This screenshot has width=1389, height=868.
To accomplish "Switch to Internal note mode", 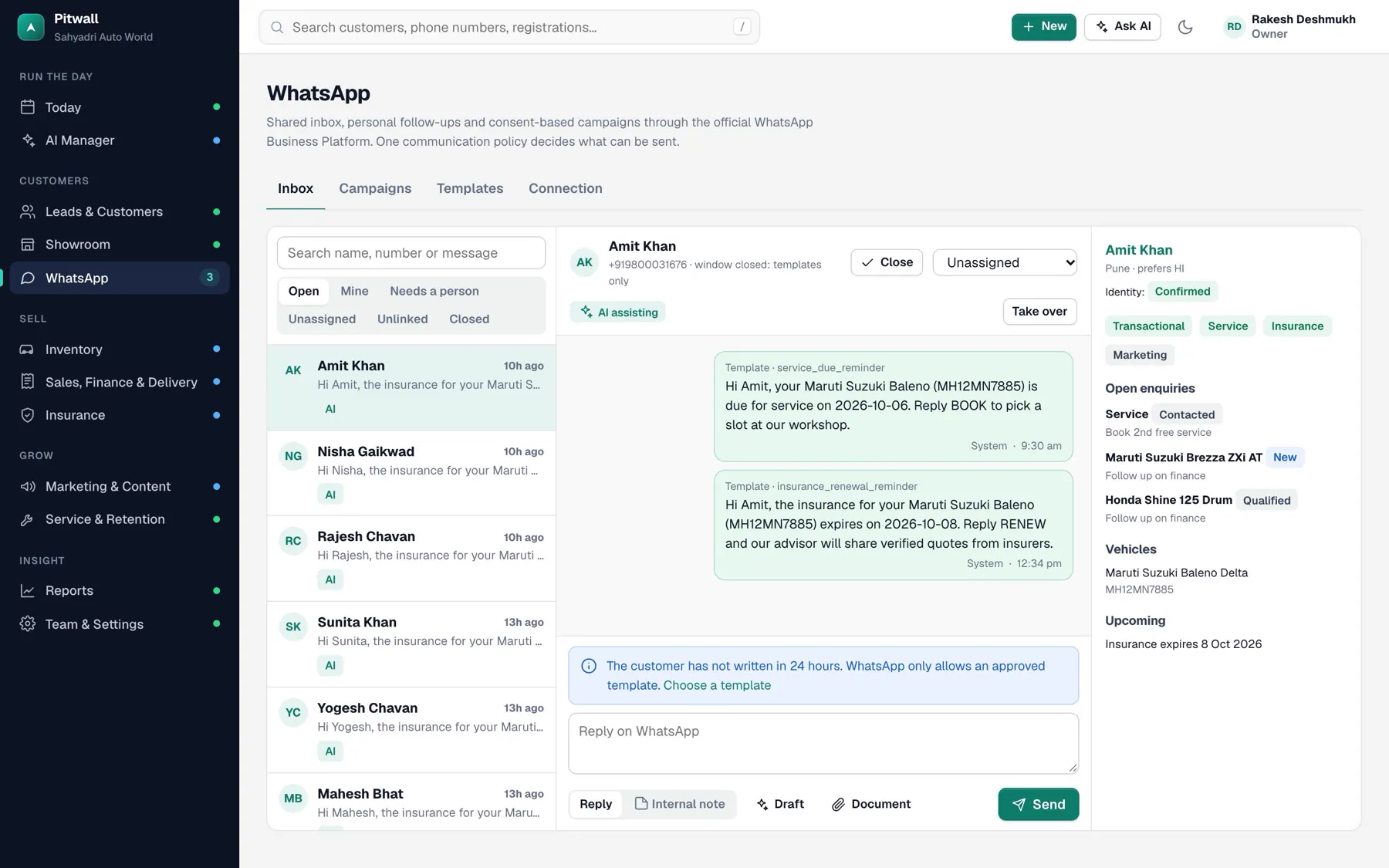I will point(680,804).
